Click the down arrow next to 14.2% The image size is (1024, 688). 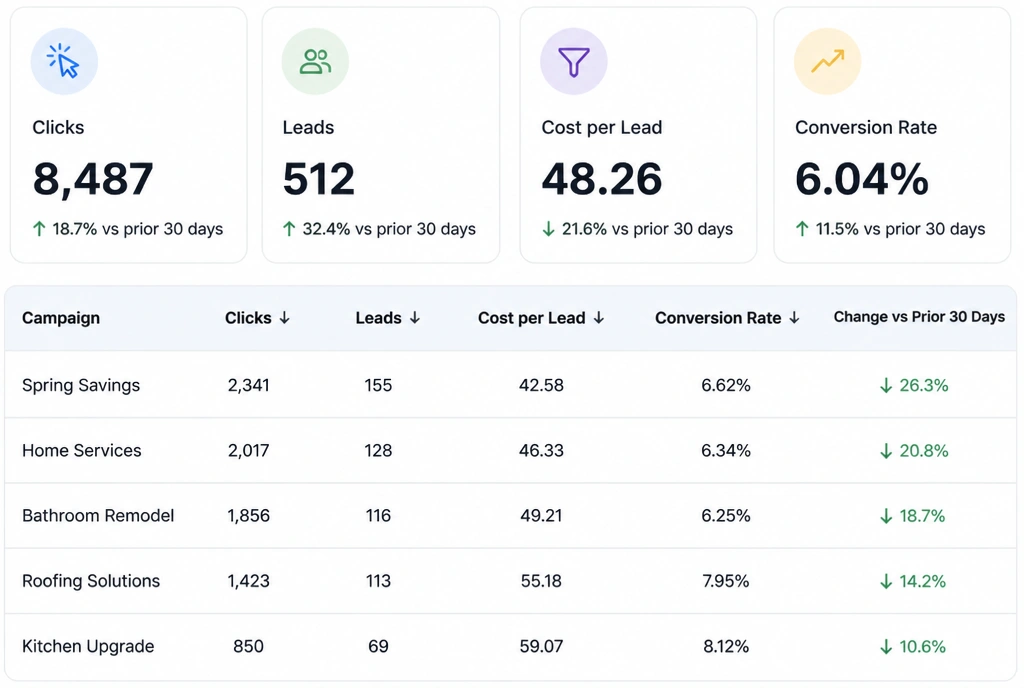[x=886, y=582]
